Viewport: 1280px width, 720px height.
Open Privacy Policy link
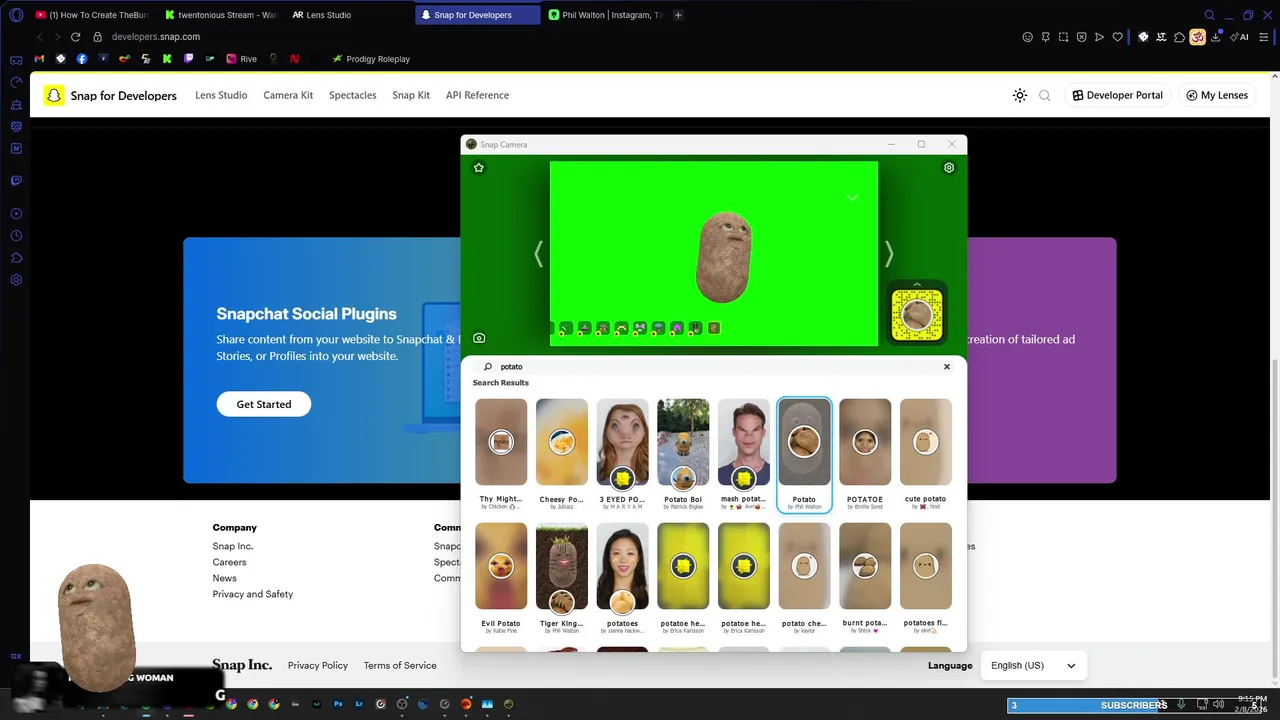pos(318,665)
